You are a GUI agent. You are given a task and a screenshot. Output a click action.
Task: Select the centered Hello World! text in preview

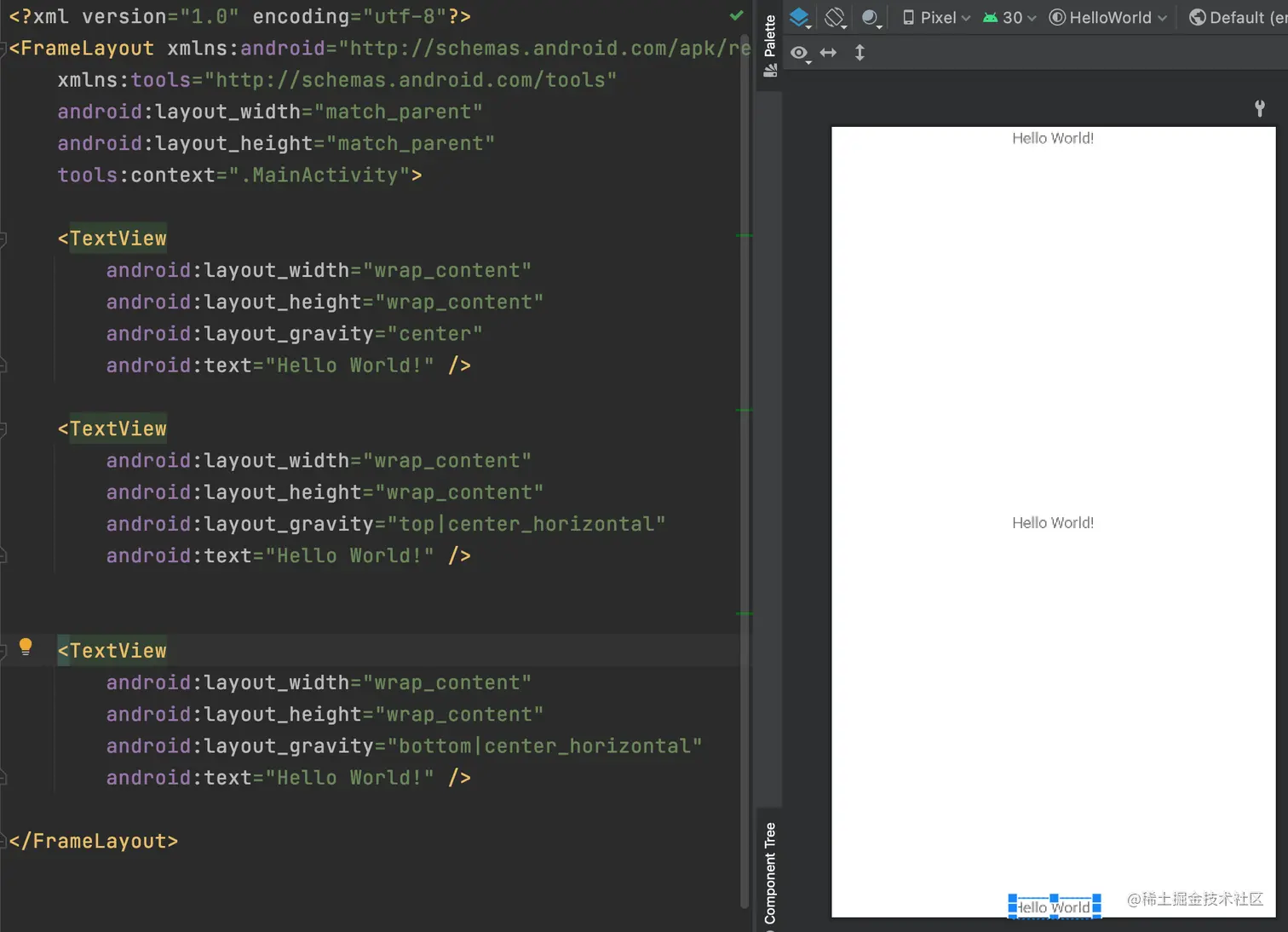coord(1053,523)
